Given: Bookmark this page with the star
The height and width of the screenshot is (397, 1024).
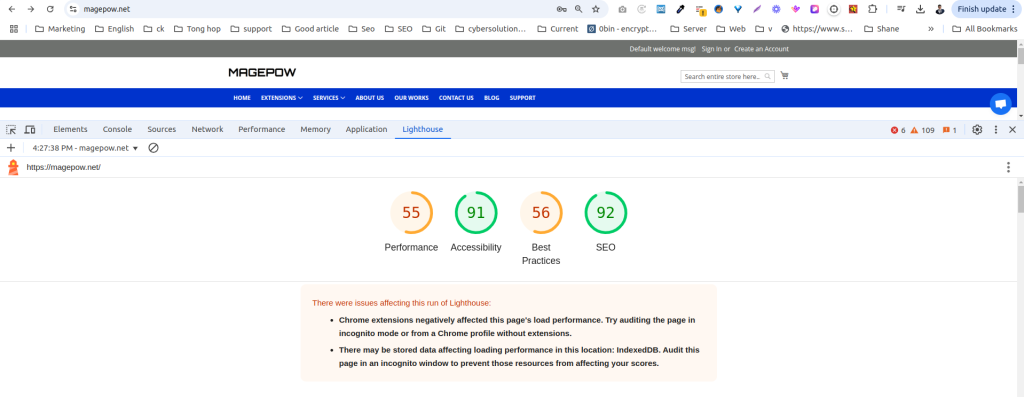Looking at the screenshot, I should [596, 9].
